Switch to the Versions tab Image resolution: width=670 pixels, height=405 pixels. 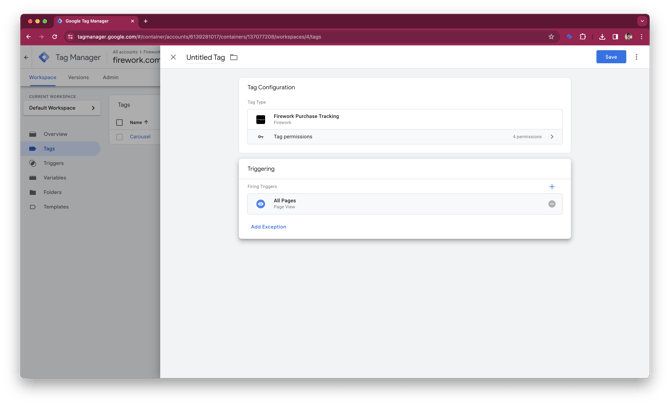point(78,77)
